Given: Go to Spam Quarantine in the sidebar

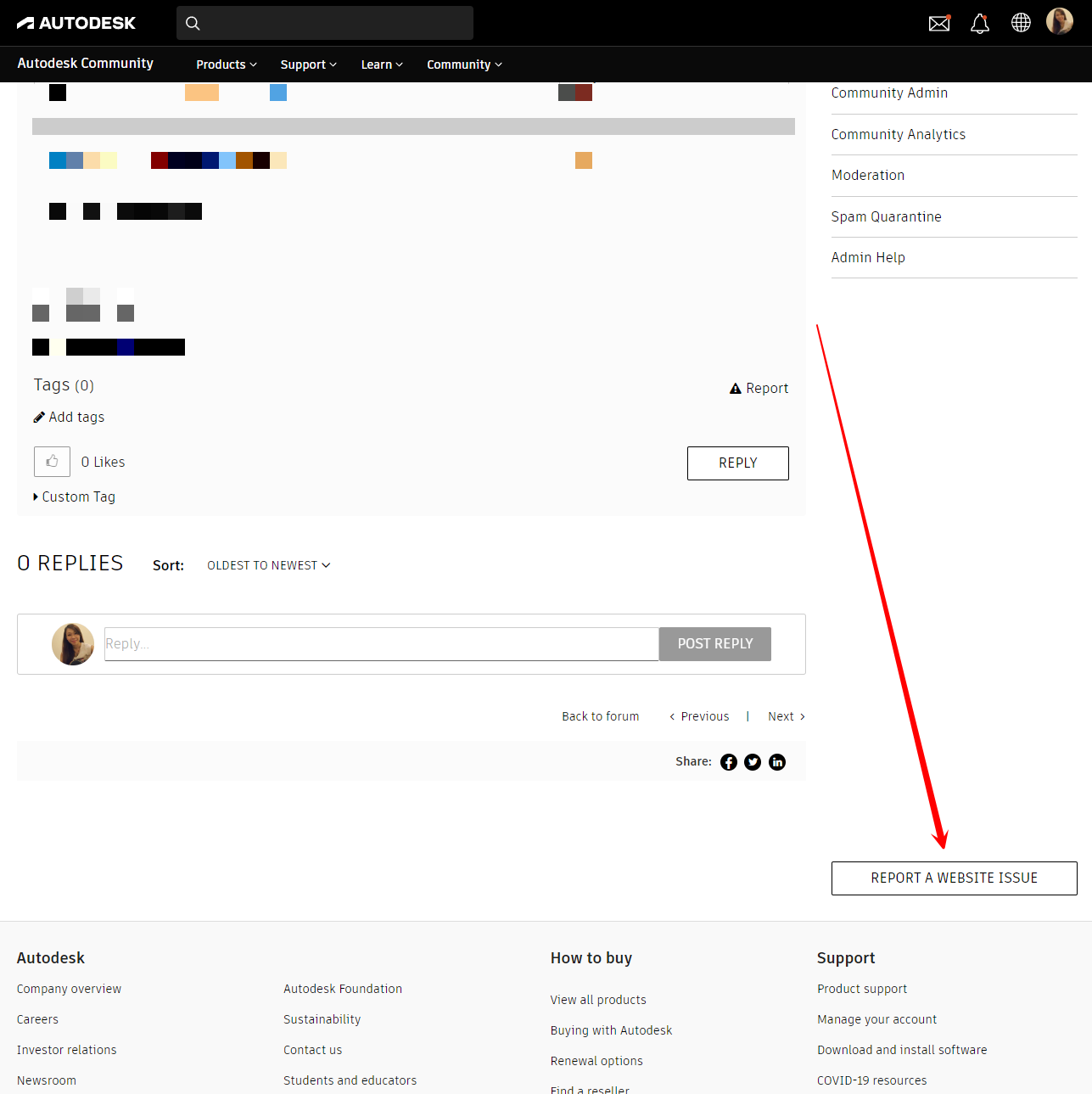Looking at the screenshot, I should pyautogui.click(x=886, y=216).
